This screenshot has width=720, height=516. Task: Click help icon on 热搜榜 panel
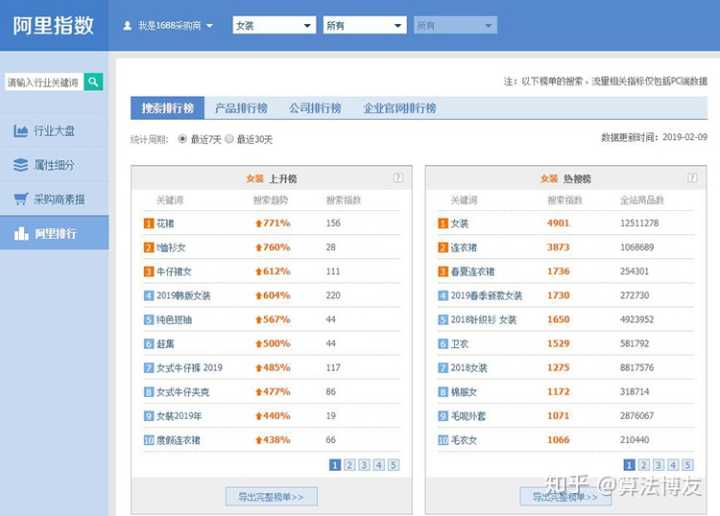pyautogui.click(x=692, y=178)
